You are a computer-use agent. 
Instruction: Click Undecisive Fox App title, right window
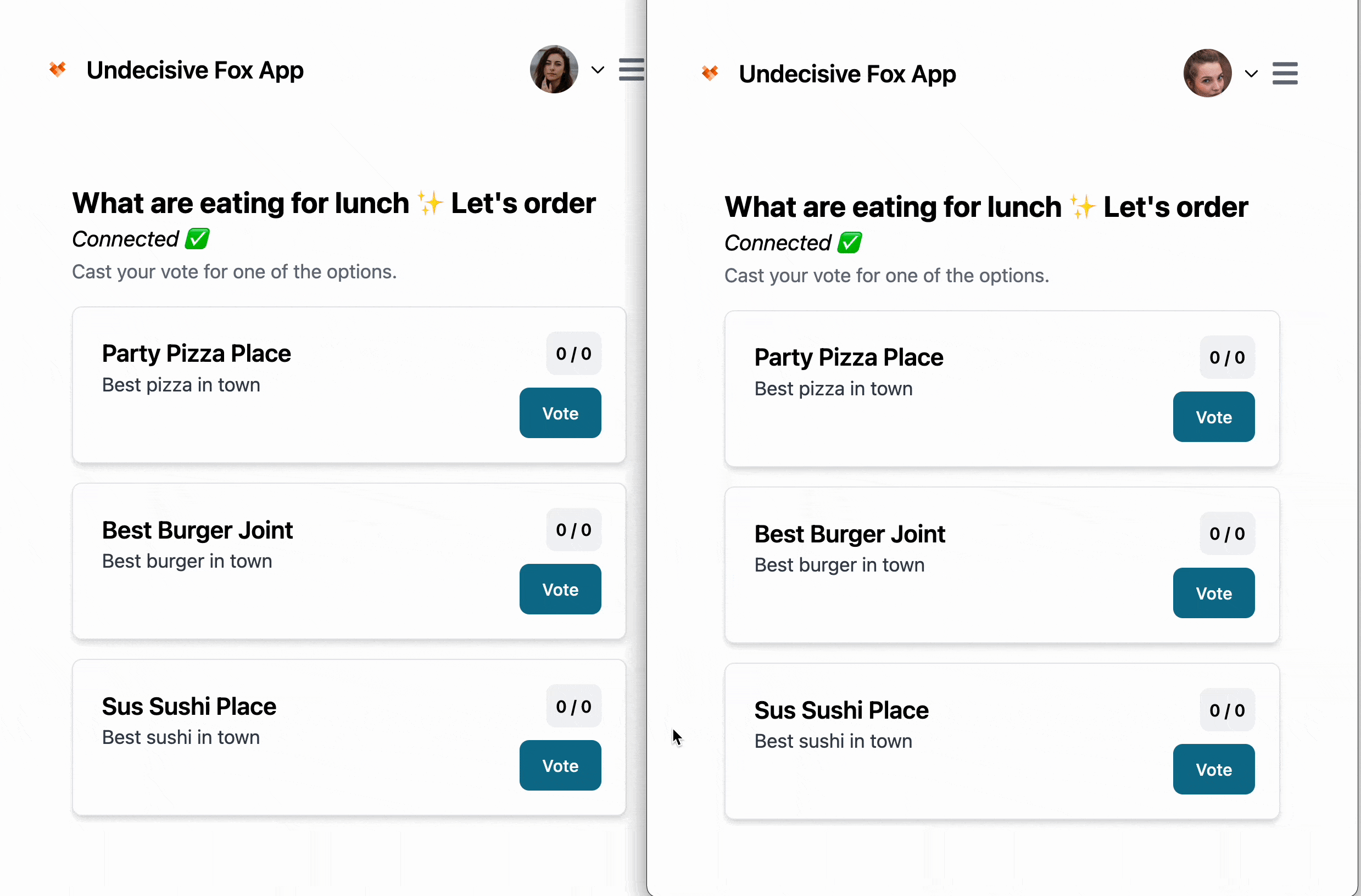click(x=847, y=74)
